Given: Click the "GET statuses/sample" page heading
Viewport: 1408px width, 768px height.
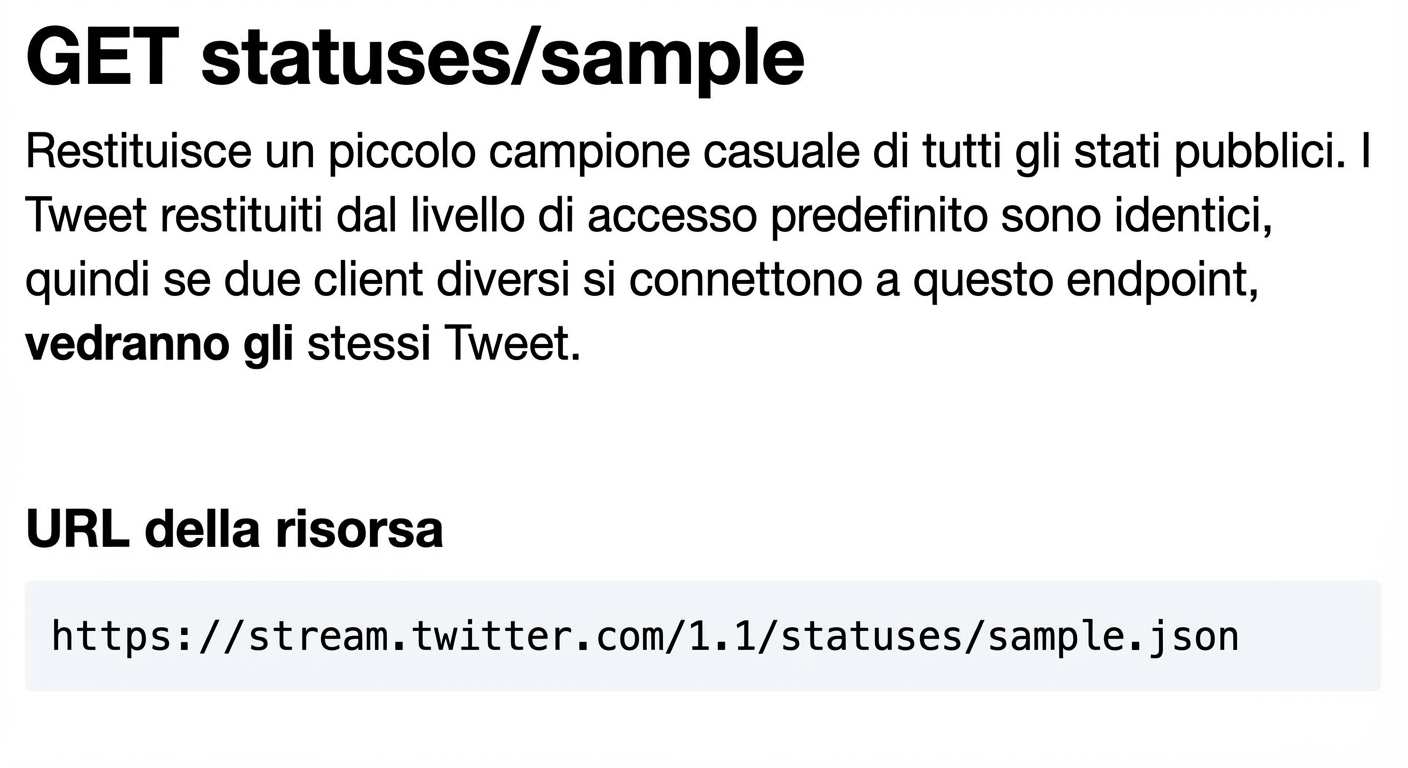Looking at the screenshot, I should pyautogui.click(x=414, y=58).
